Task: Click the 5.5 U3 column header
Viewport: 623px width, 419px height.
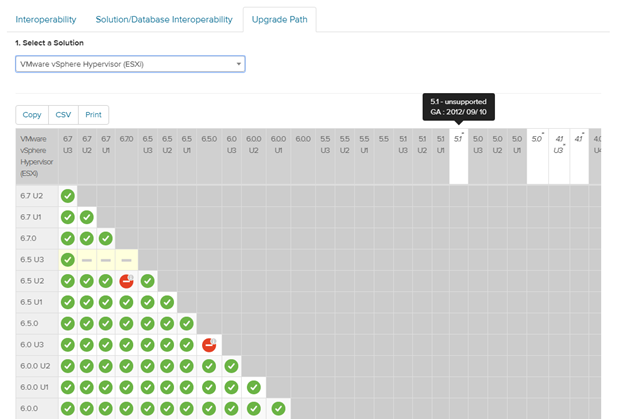Action: tap(325, 156)
